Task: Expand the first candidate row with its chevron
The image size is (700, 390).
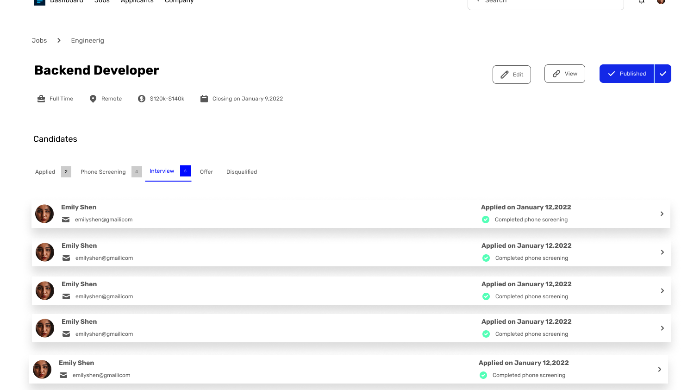Action: tap(662, 214)
